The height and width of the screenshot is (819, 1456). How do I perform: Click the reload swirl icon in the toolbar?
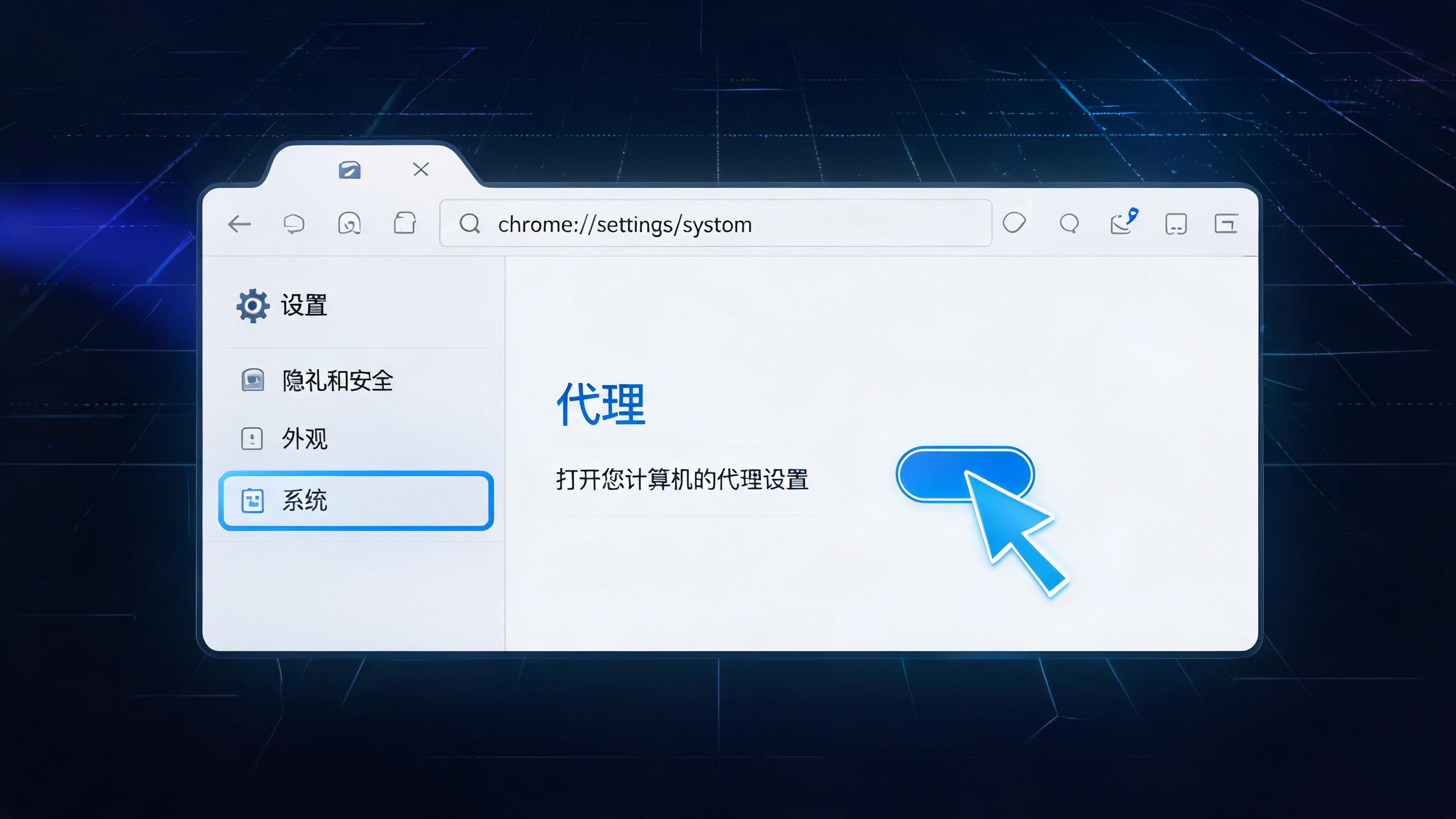[x=349, y=224]
